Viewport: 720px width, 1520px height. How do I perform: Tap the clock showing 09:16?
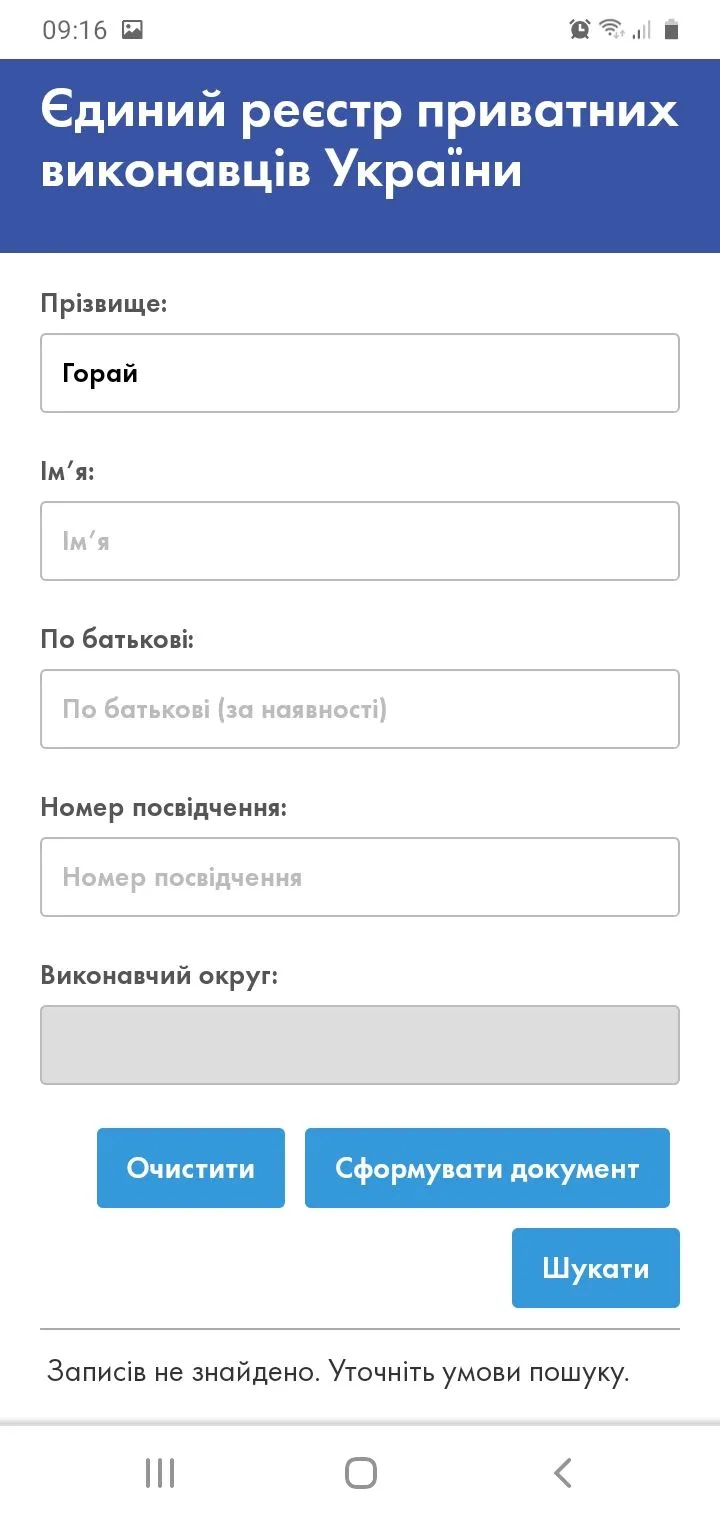coord(74,30)
